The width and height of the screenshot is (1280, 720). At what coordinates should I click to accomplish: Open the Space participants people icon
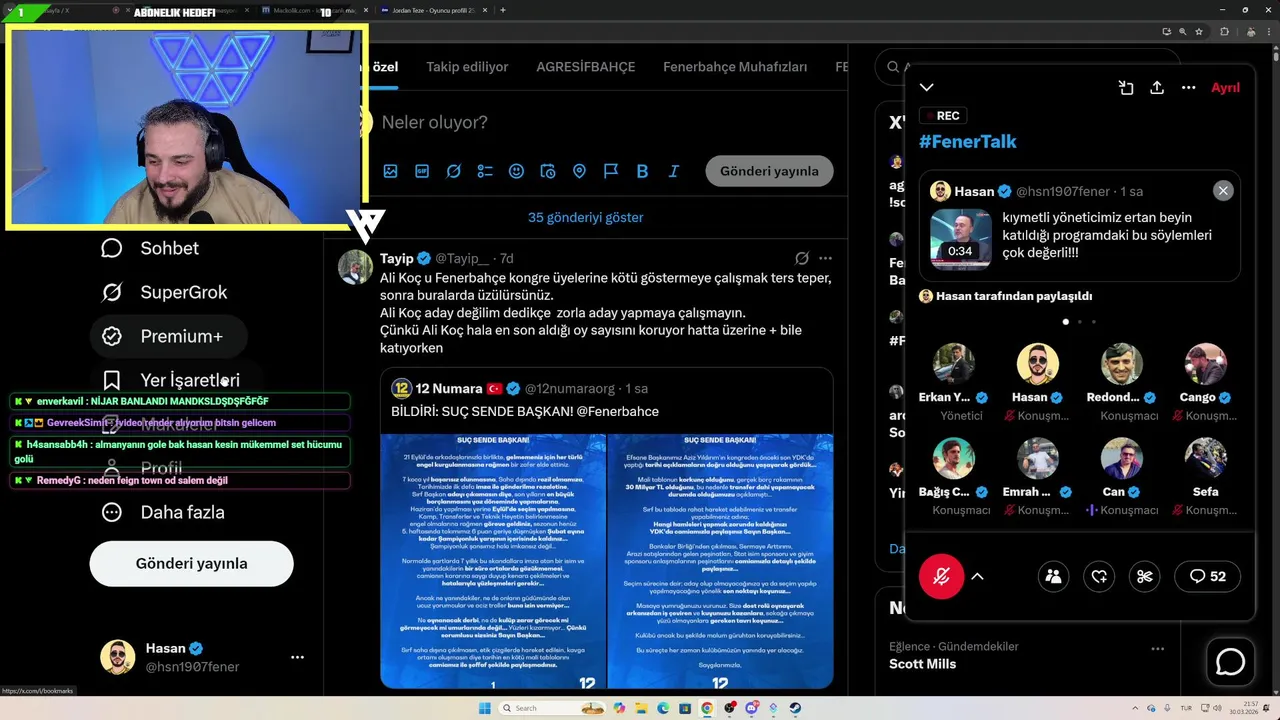1053,576
